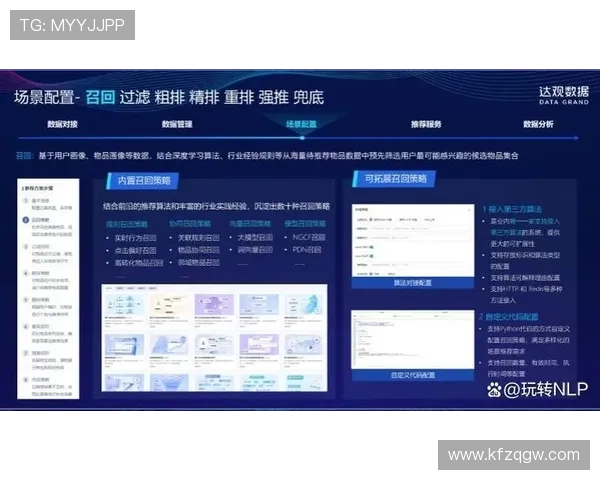Click the NGCF召回 bullet

pyautogui.click(x=309, y=237)
